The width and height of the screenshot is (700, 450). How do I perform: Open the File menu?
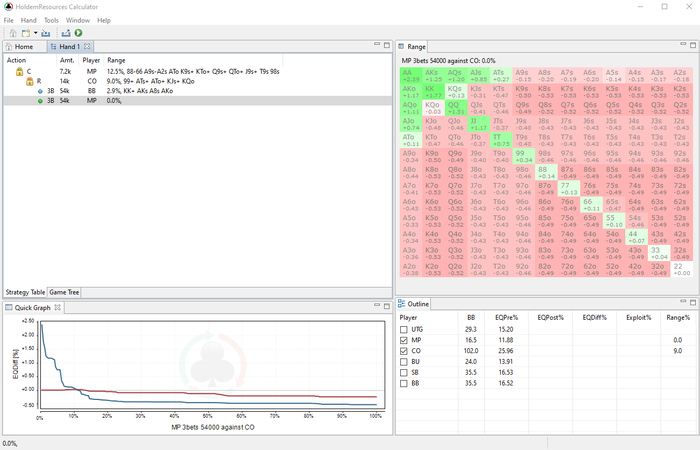click(8, 21)
